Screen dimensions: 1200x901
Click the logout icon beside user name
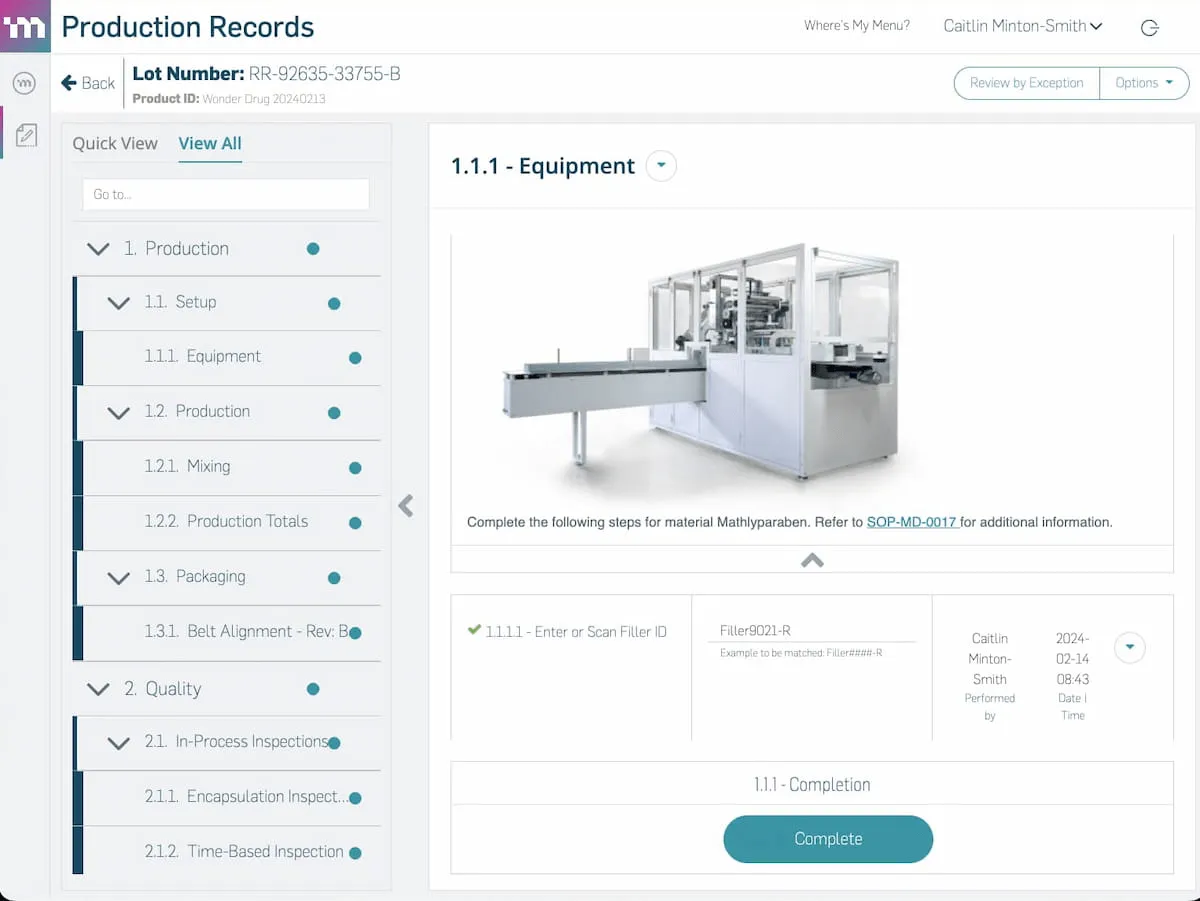(1150, 27)
